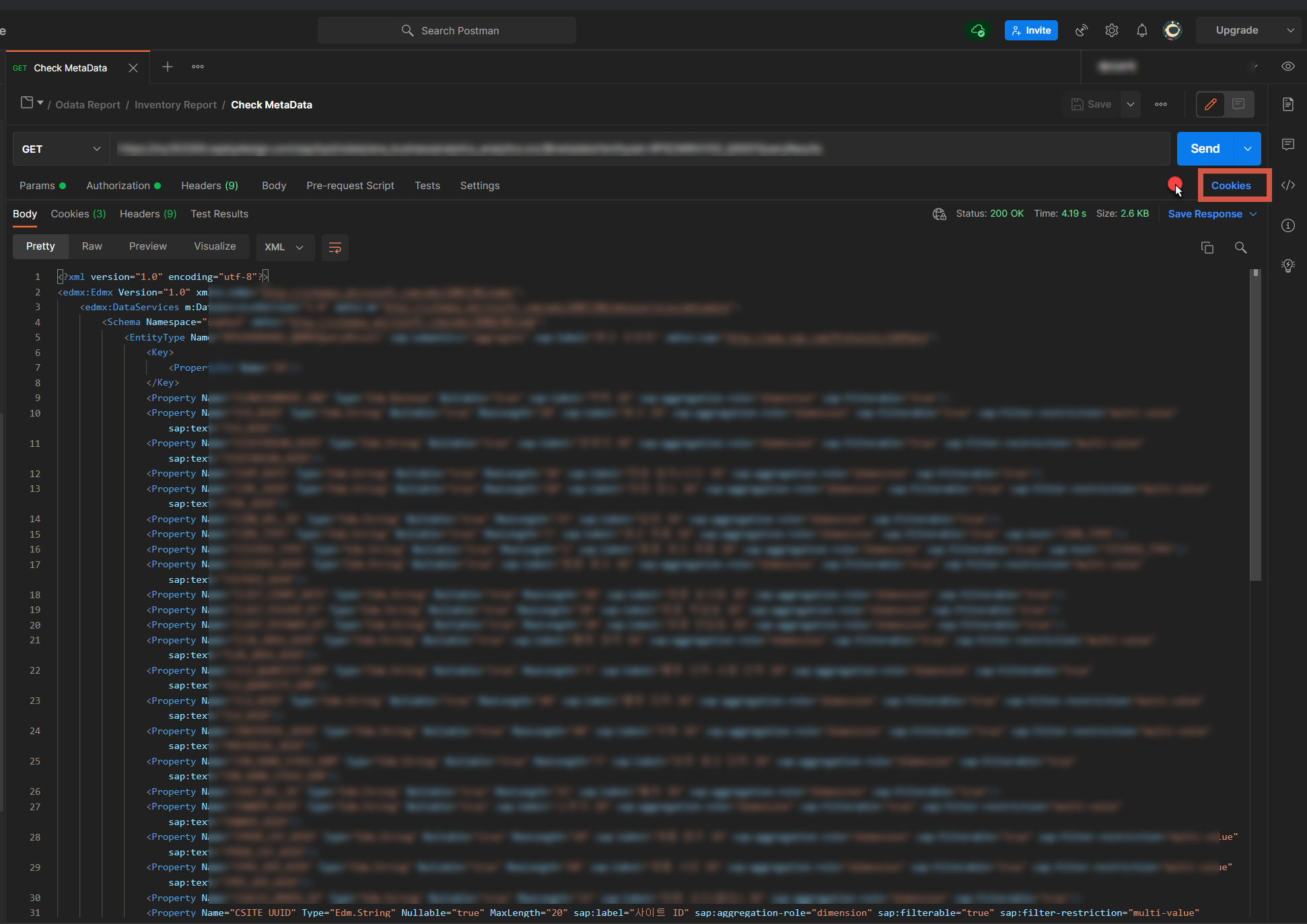Switch to comment mode toggle
The image size is (1307, 924).
click(1238, 104)
